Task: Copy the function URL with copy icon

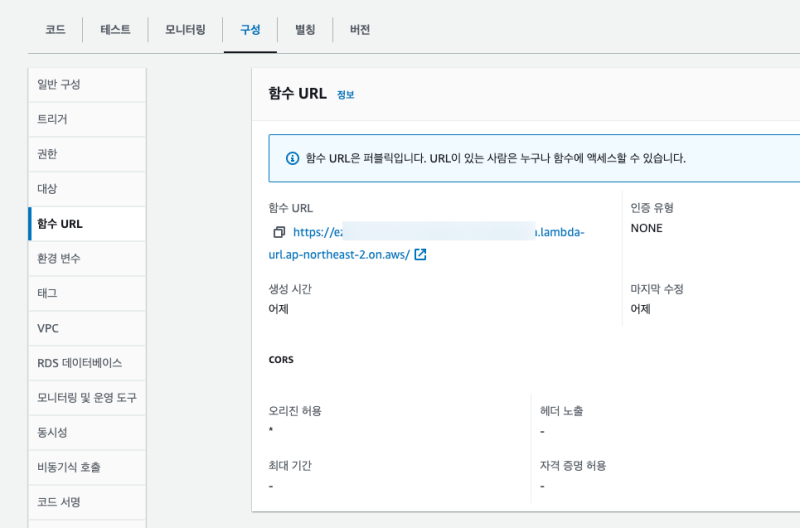Action: coord(279,232)
